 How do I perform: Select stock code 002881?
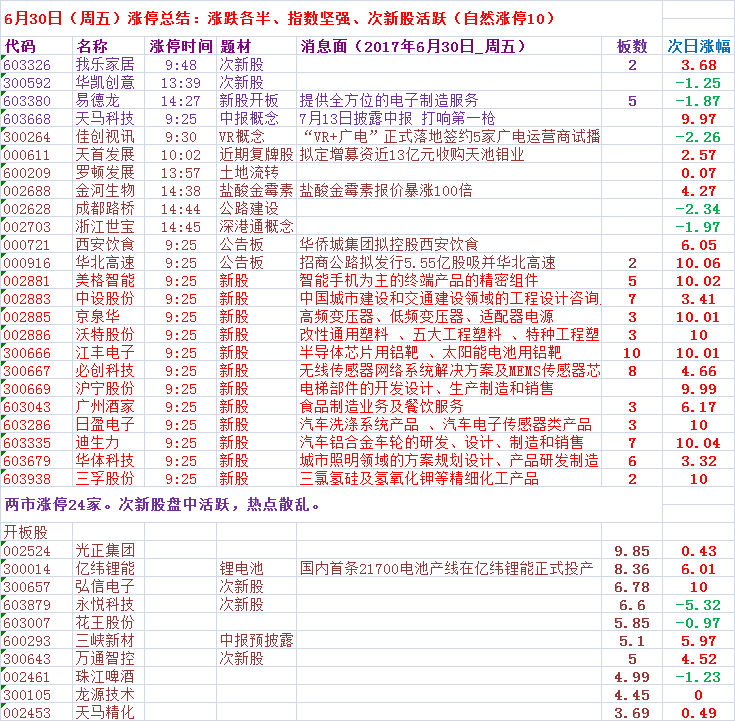coord(36,280)
